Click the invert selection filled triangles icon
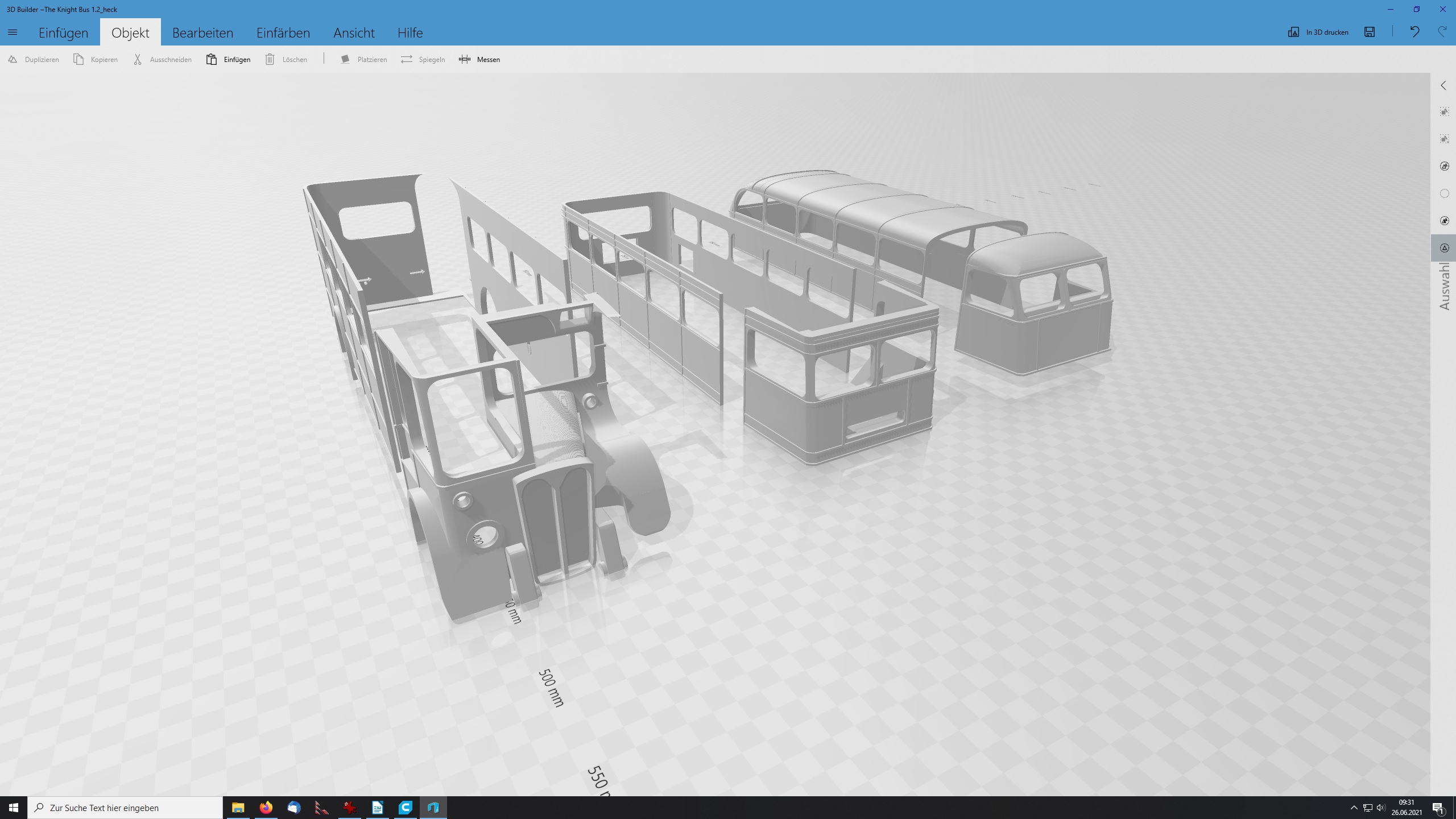The width and height of the screenshot is (1456, 819). click(x=1444, y=221)
